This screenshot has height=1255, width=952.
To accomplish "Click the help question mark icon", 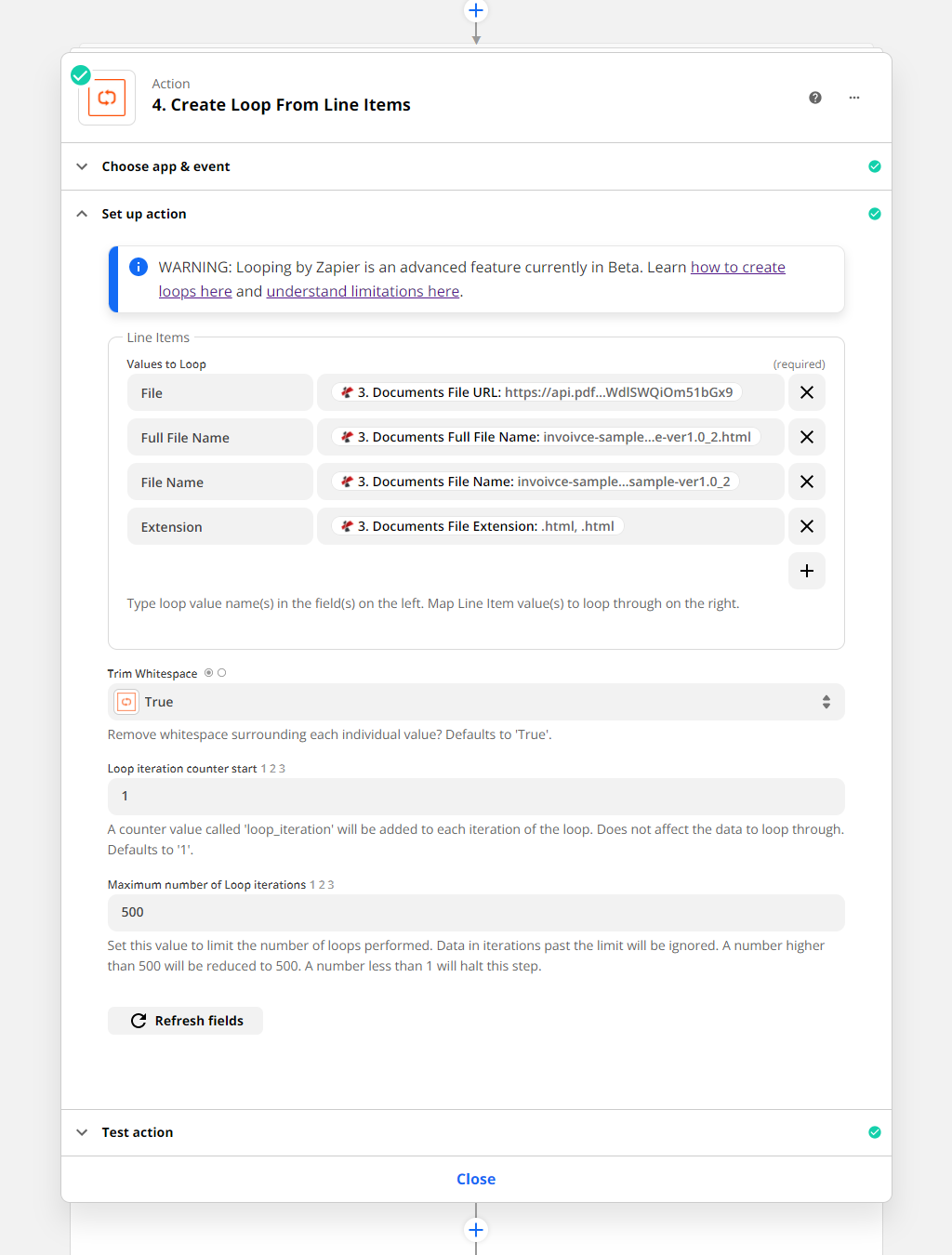I will [x=815, y=98].
